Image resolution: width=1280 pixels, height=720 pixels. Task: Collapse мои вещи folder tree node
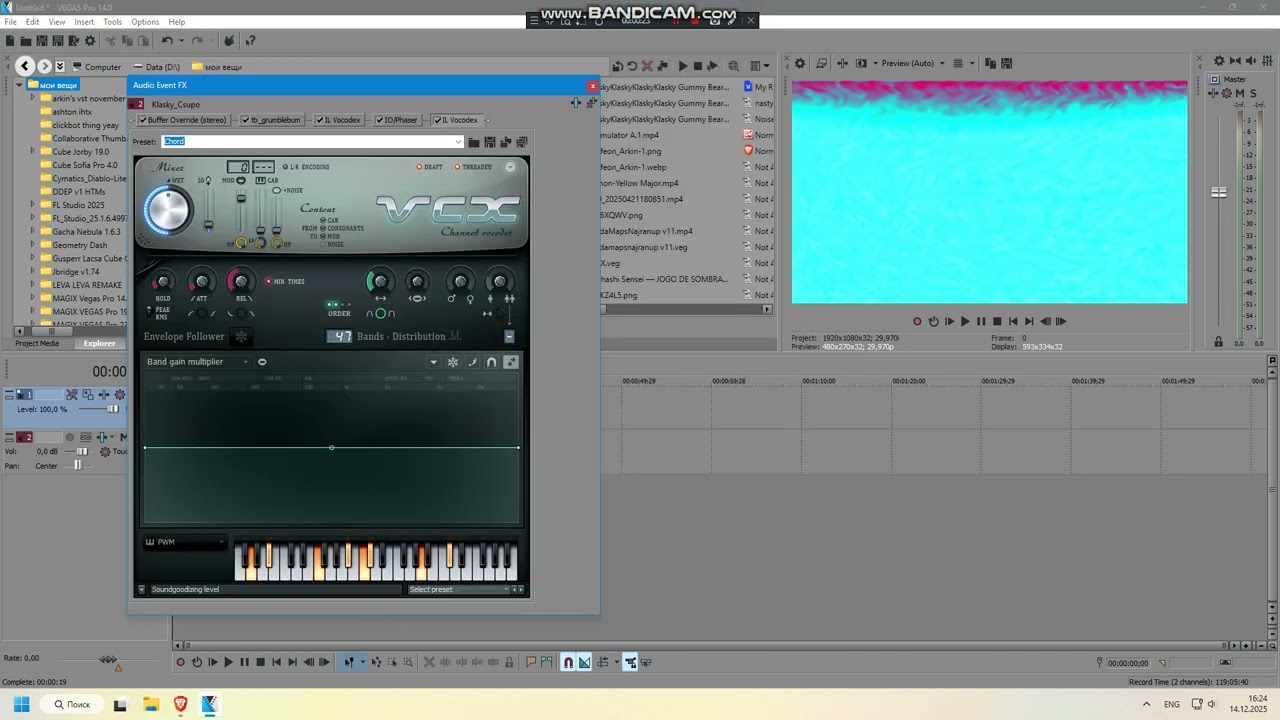pos(19,85)
